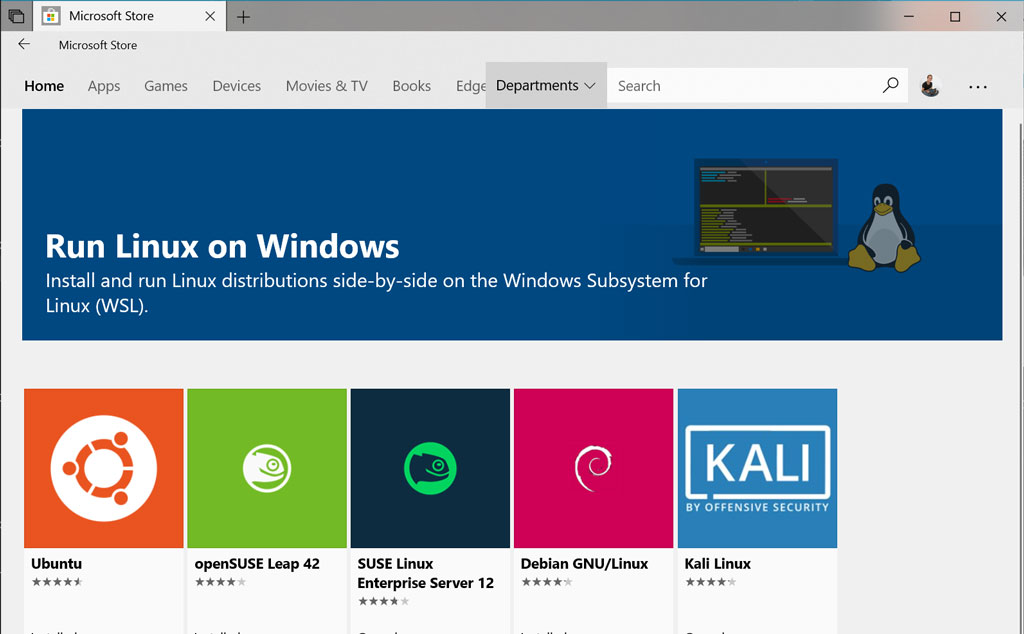Screen dimensions: 1024x634
Task: Click the openSUSE Leap 42 star rating
Action: pos(220,582)
